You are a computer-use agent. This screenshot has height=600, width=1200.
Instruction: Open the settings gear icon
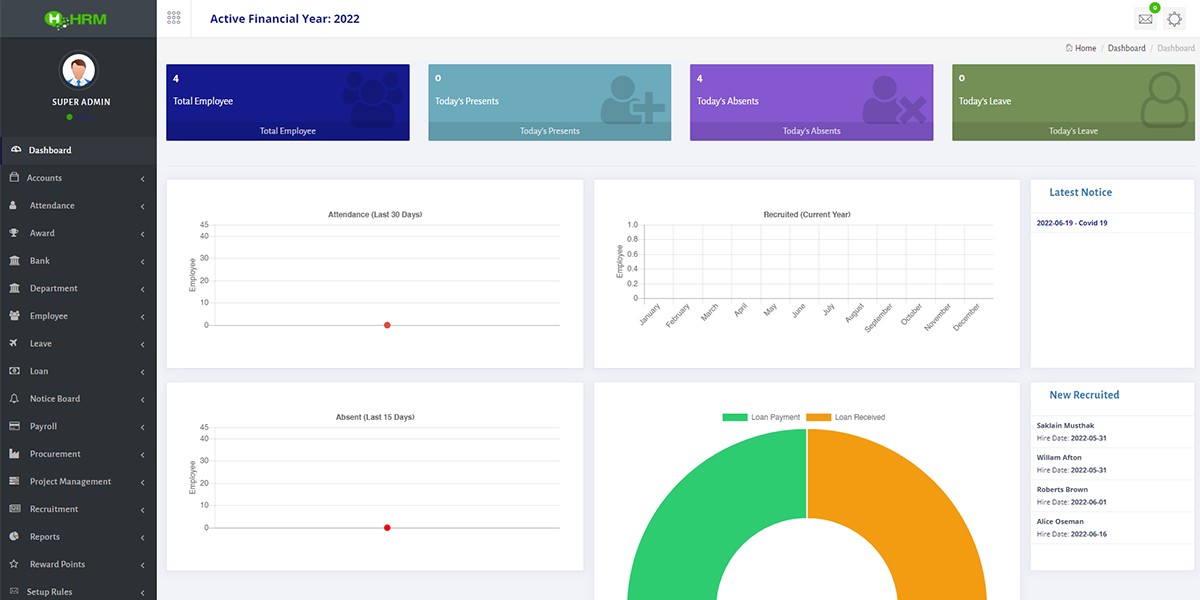coord(1175,19)
